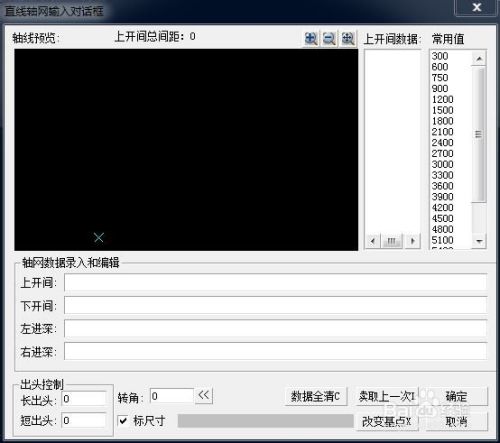Select 3300 in the common values list

coord(443,175)
